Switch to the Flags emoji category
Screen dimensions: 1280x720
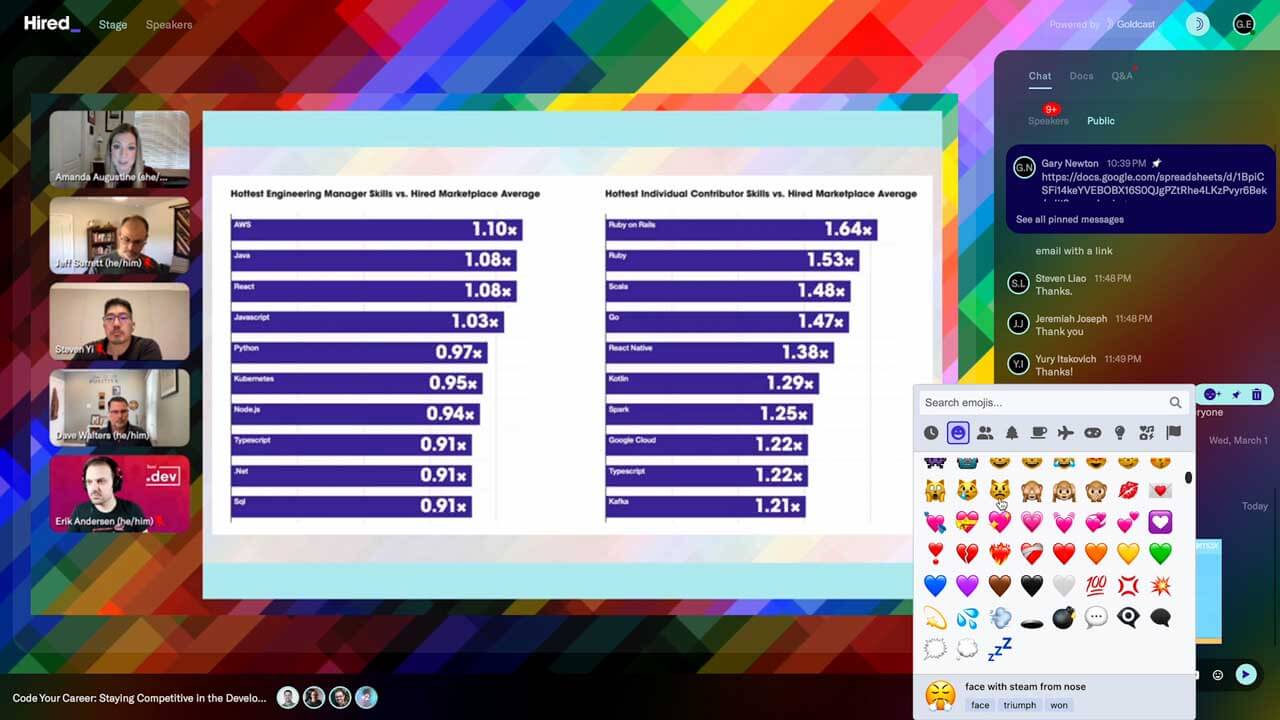point(1173,433)
